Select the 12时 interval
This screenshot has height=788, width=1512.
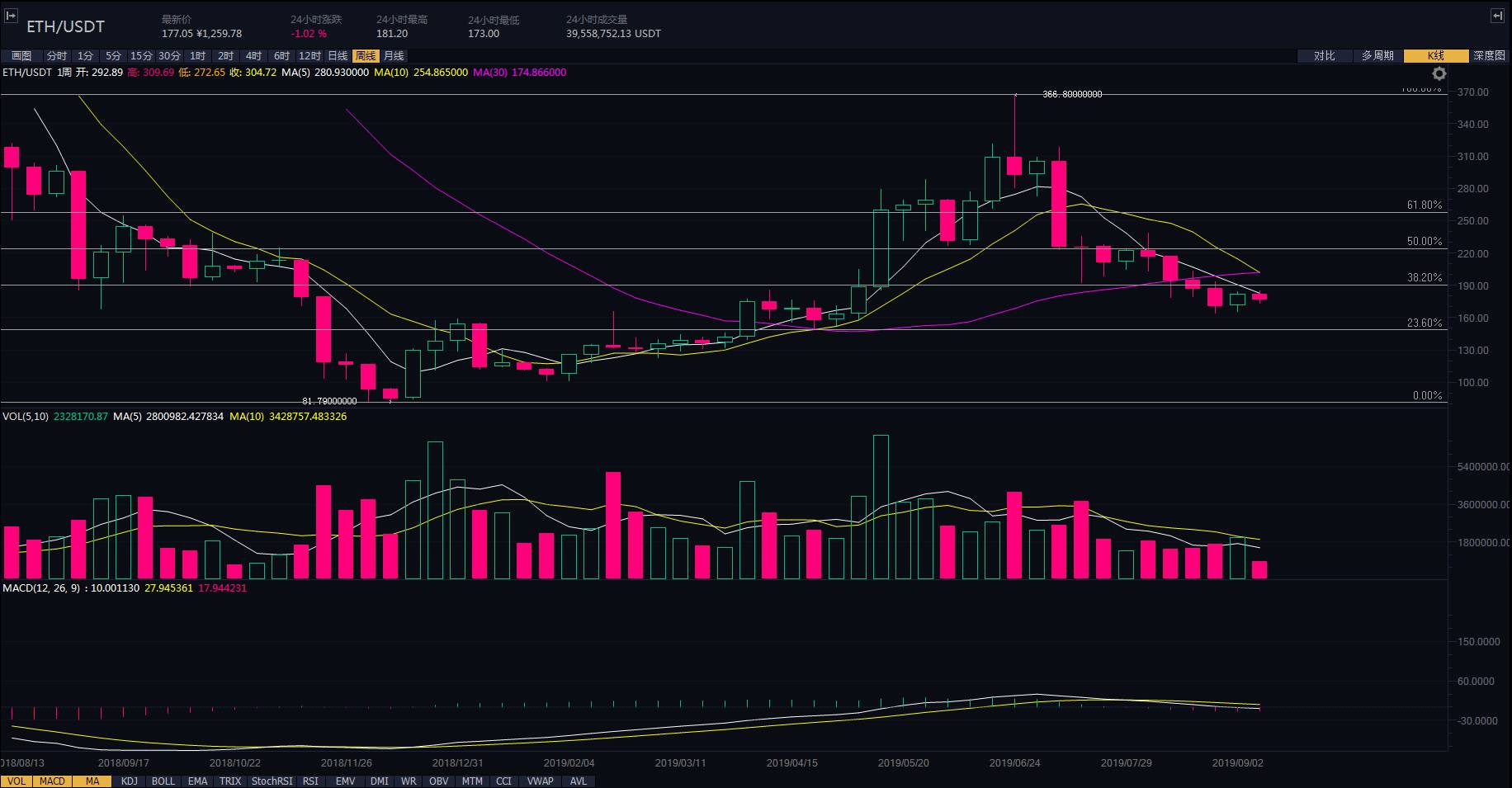[x=309, y=56]
